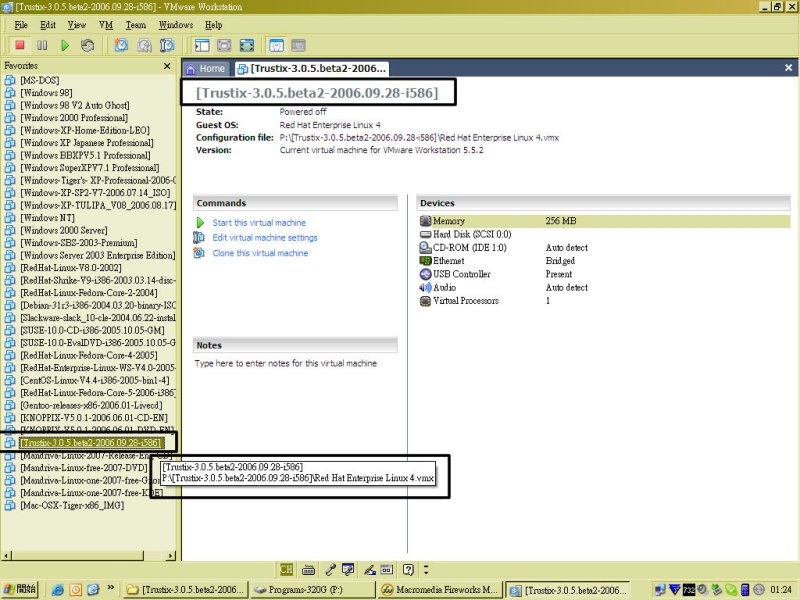
Task: Select [Windows XP Japanese Professional] in Favorites
Action: [x=87, y=143]
